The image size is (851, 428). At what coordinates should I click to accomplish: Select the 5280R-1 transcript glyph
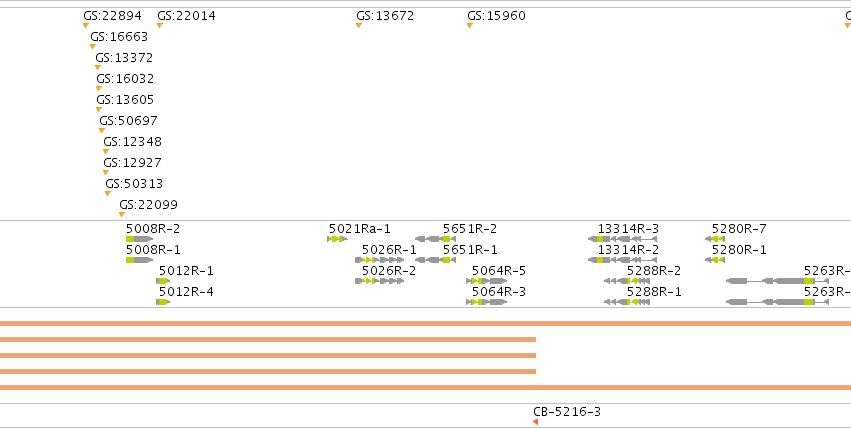point(715,260)
